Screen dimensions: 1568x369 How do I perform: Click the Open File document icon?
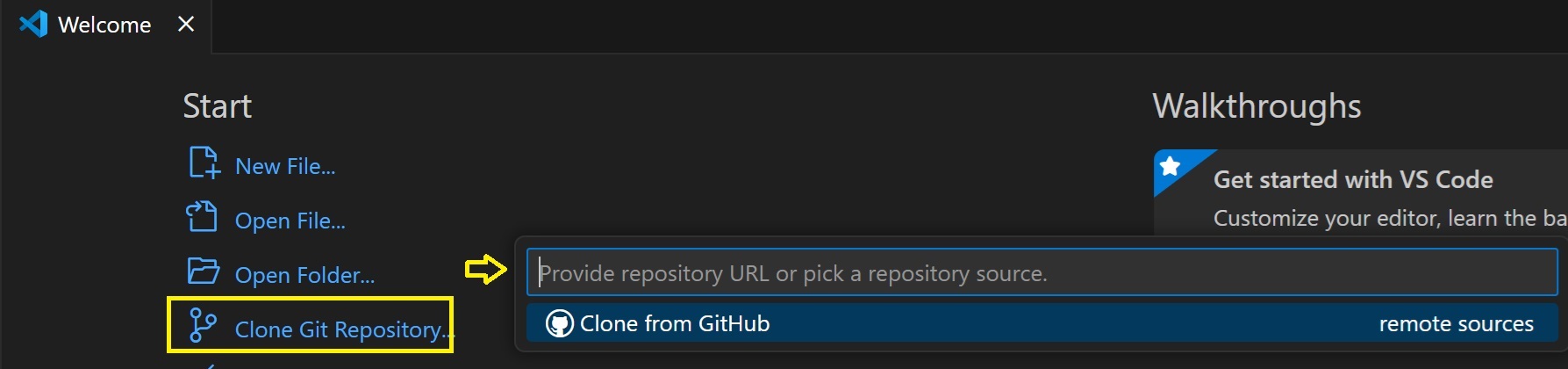coord(202,217)
